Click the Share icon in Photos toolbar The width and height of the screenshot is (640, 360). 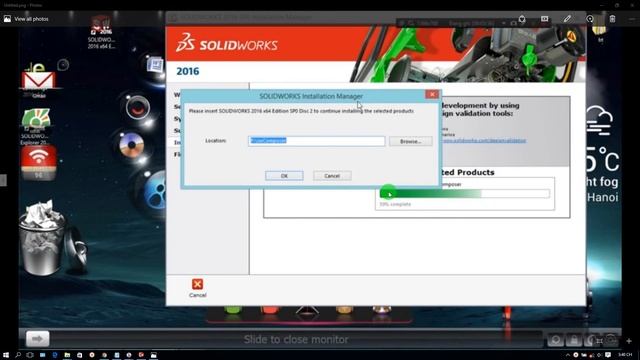point(522,19)
